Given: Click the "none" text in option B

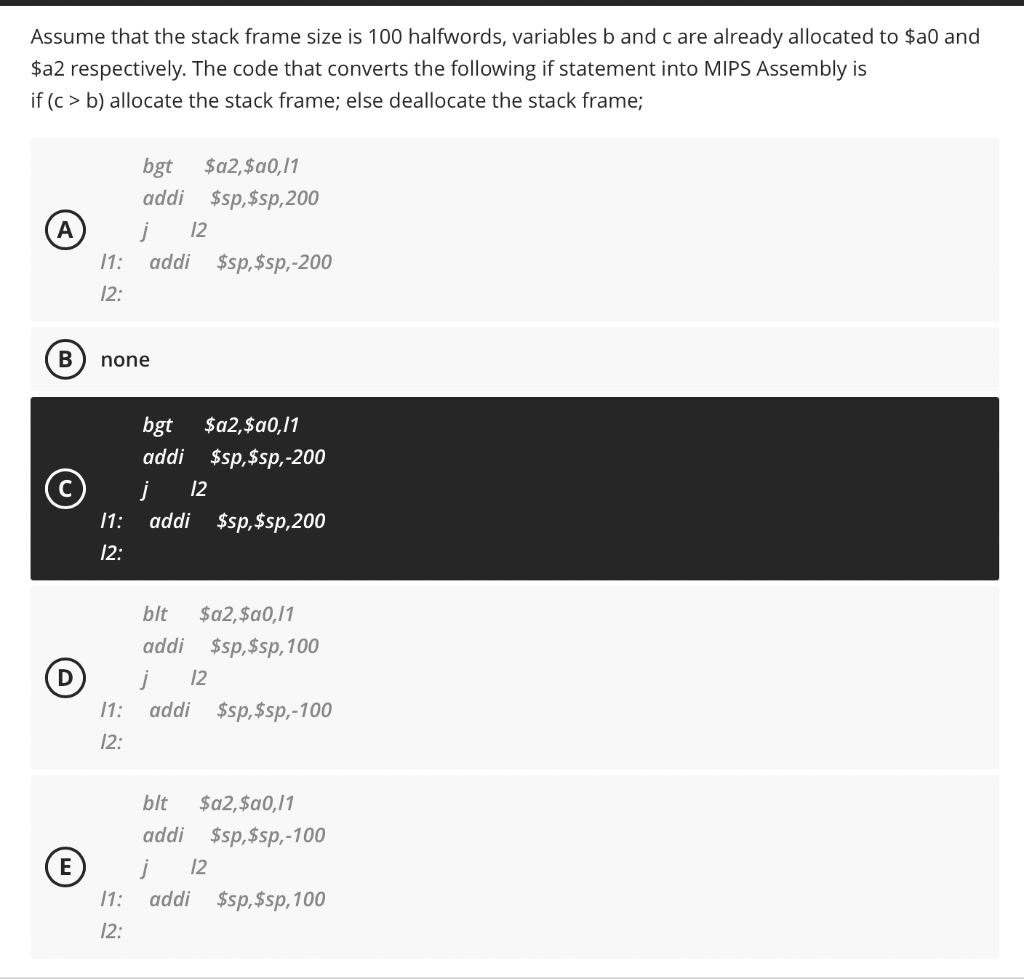Looking at the screenshot, I should click(x=124, y=359).
